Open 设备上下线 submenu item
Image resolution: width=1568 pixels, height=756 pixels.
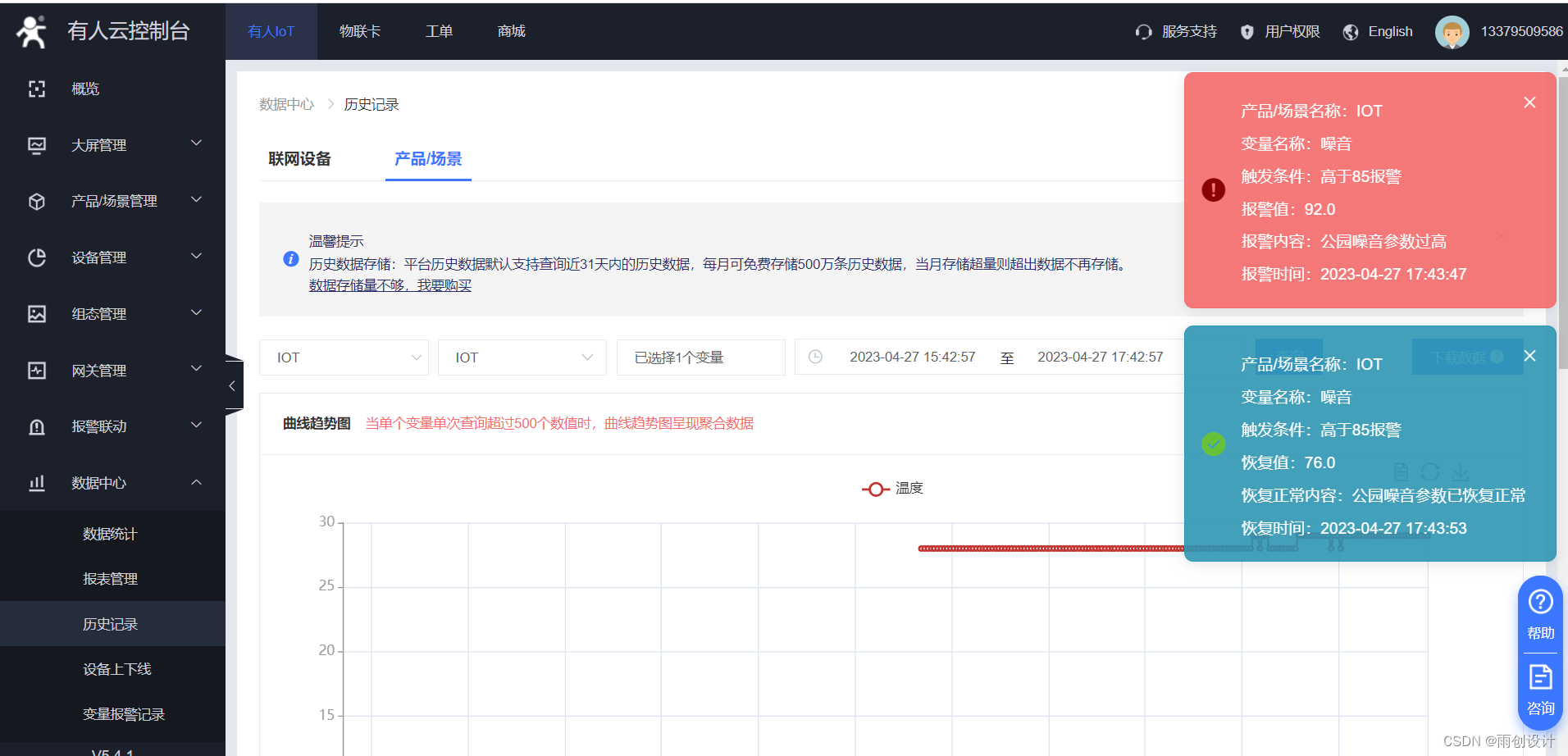(x=116, y=669)
